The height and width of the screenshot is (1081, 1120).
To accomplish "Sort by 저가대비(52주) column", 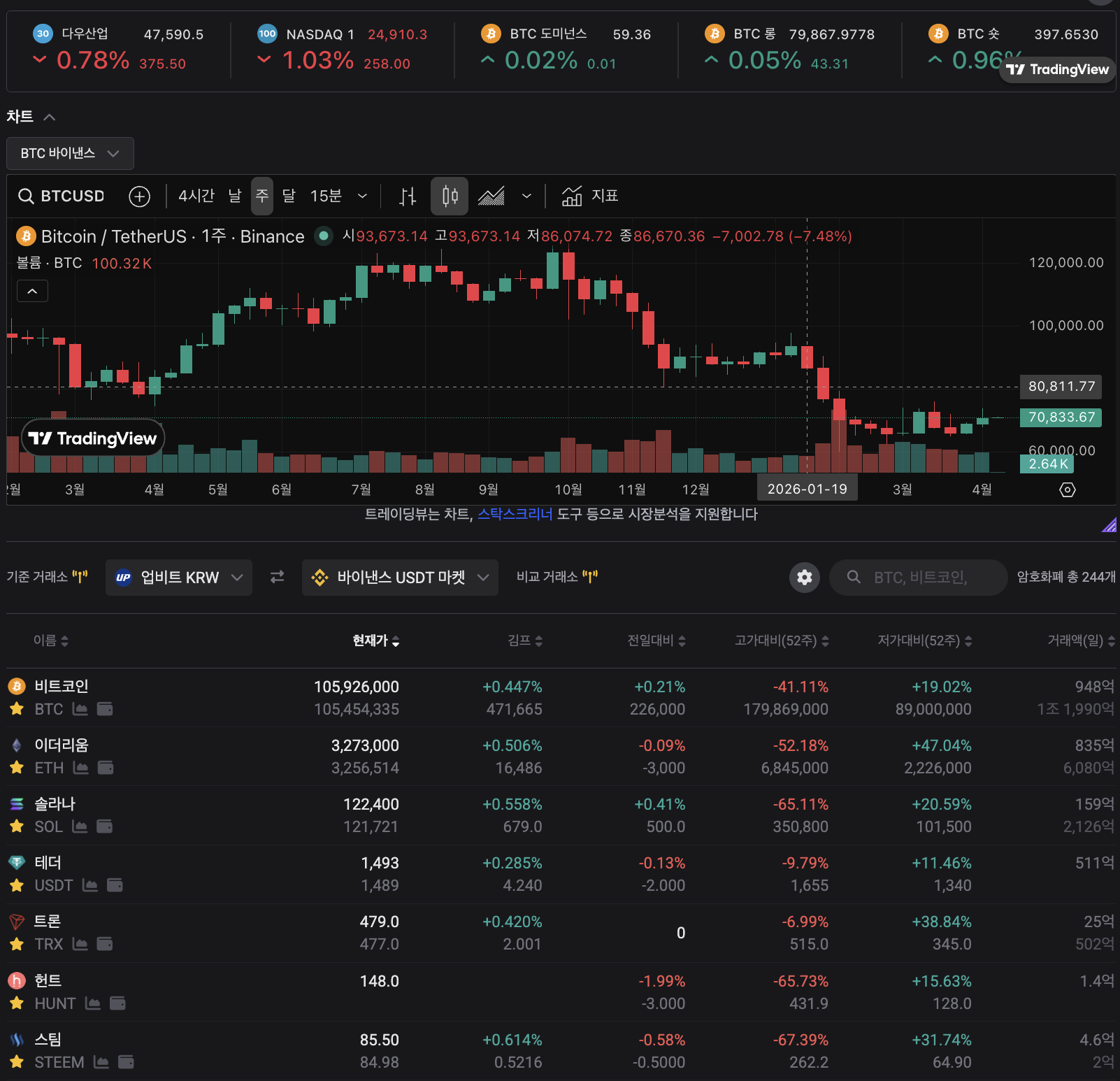I will [925, 640].
